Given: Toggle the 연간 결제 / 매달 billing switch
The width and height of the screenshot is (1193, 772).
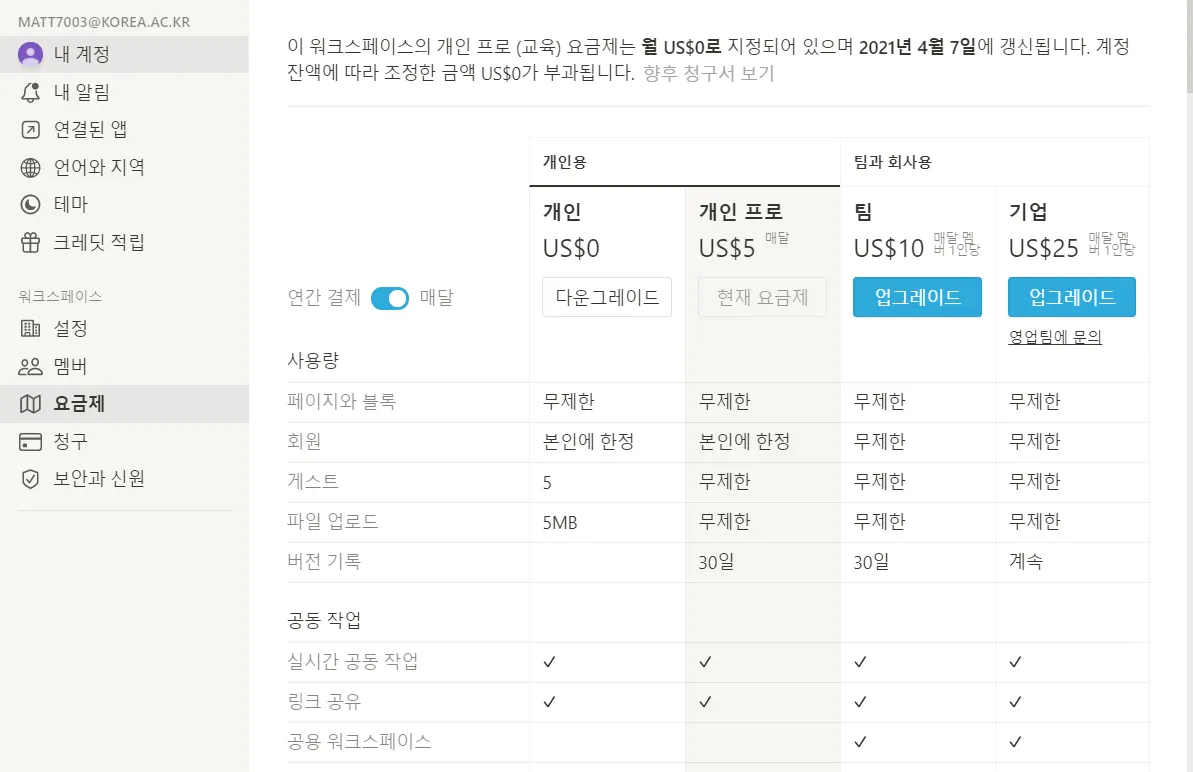Looking at the screenshot, I should (x=390, y=298).
